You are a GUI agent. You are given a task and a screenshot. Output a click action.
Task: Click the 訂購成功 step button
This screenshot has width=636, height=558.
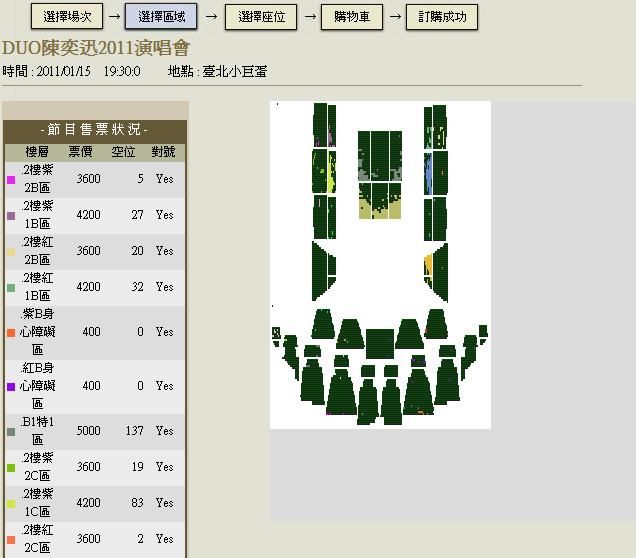442,17
